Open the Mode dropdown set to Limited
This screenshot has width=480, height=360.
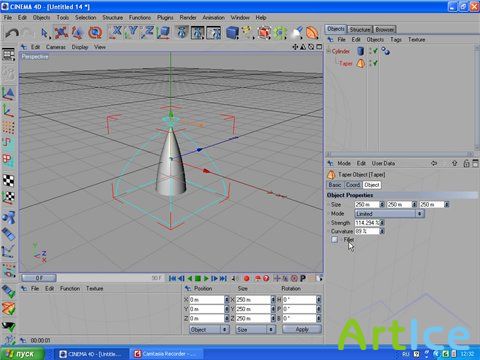click(x=389, y=214)
